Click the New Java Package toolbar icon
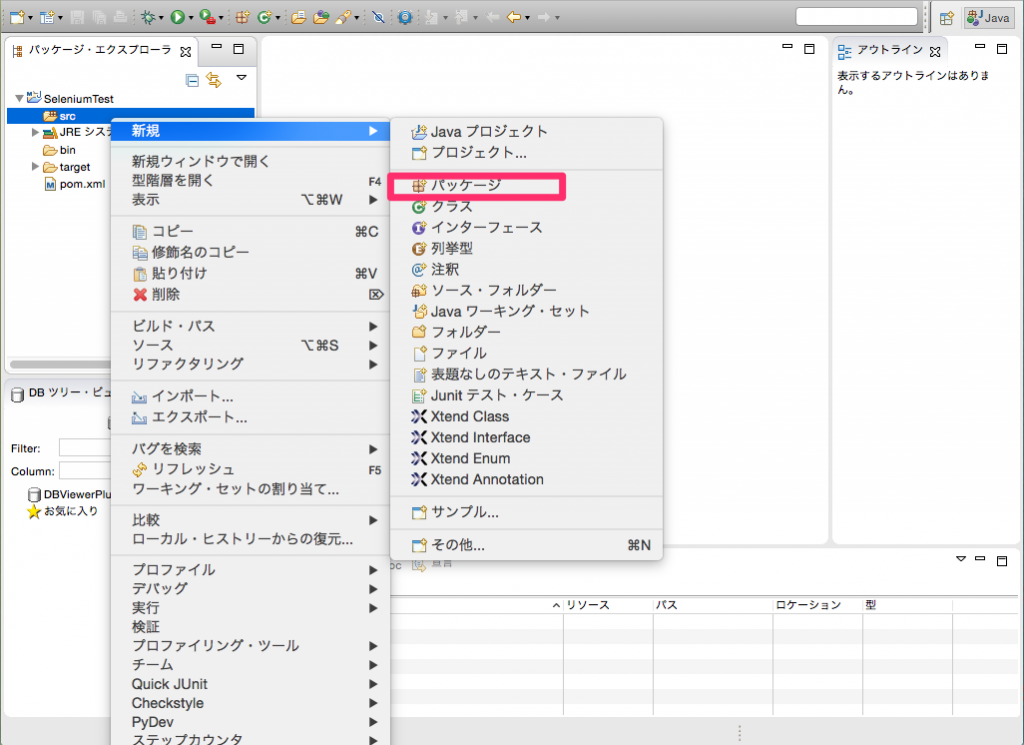This screenshot has width=1024, height=745. click(x=241, y=17)
